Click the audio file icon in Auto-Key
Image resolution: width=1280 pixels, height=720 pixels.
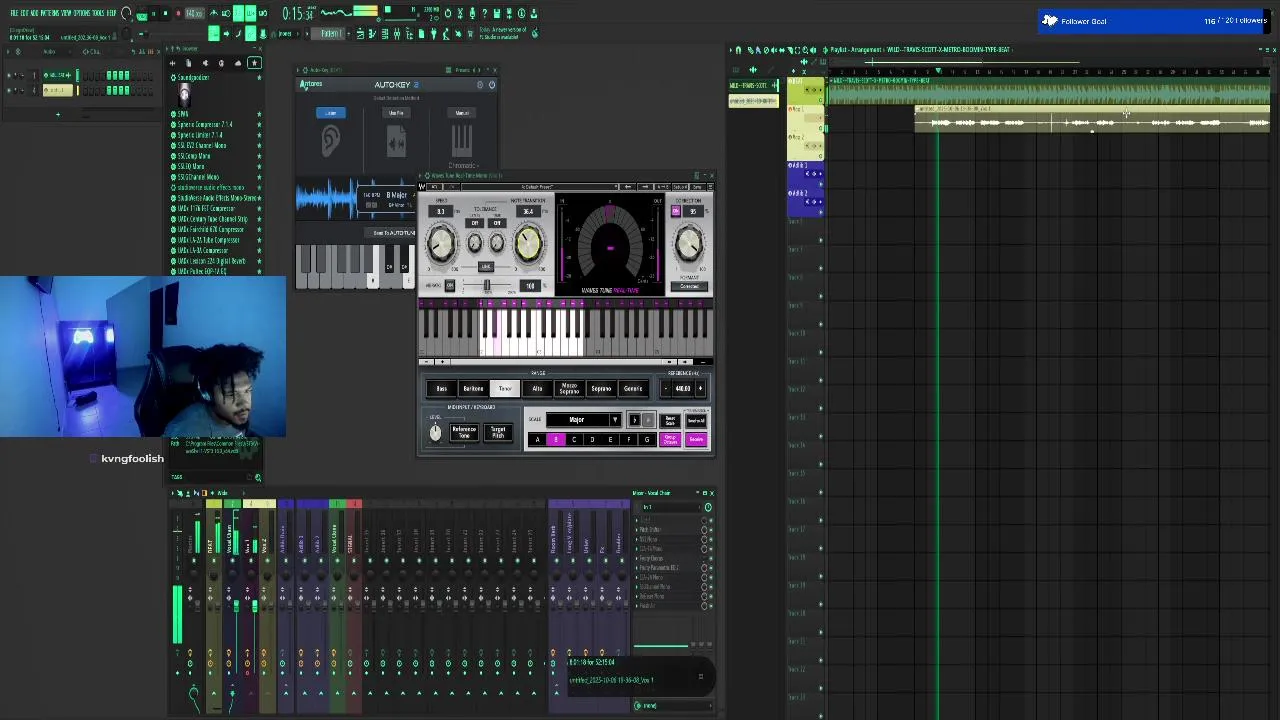point(396,142)
